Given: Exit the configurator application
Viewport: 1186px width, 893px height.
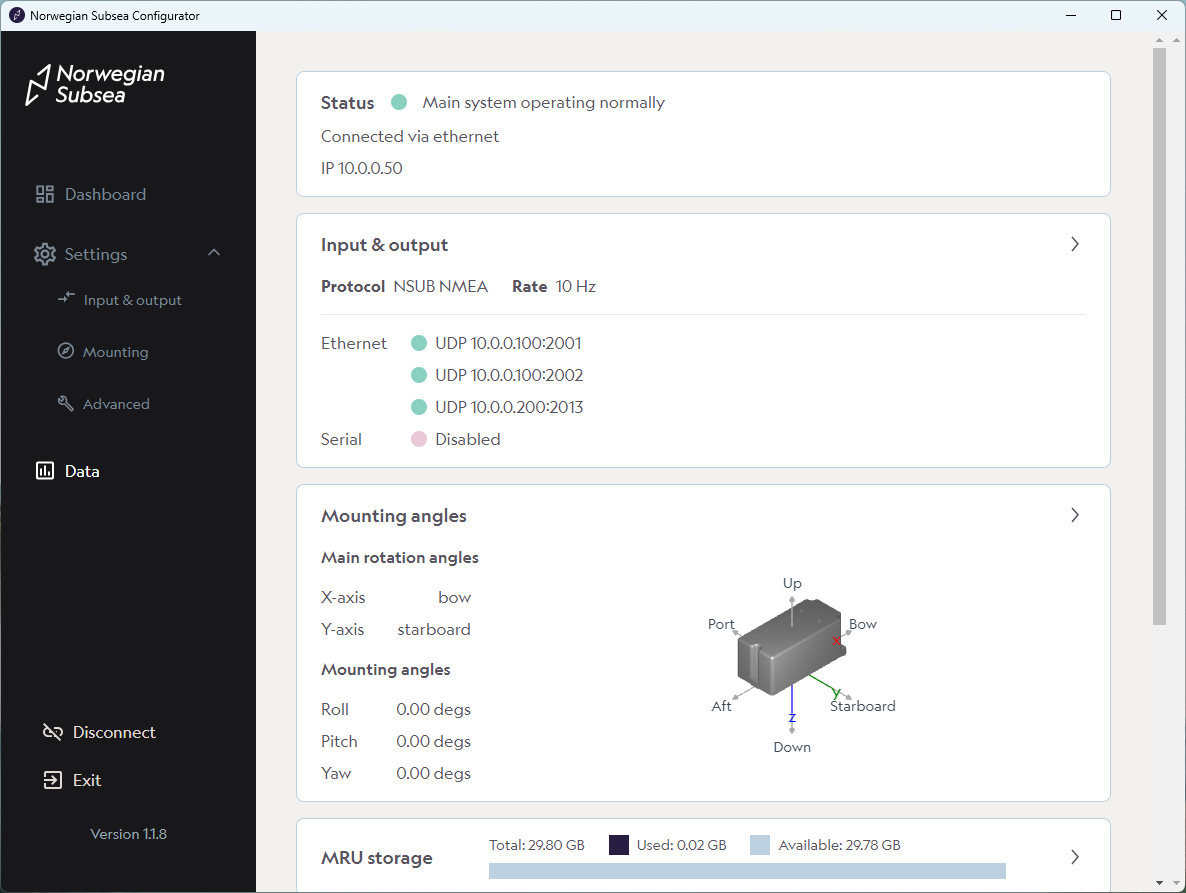Looking at the screenshot, I should 87,780.
